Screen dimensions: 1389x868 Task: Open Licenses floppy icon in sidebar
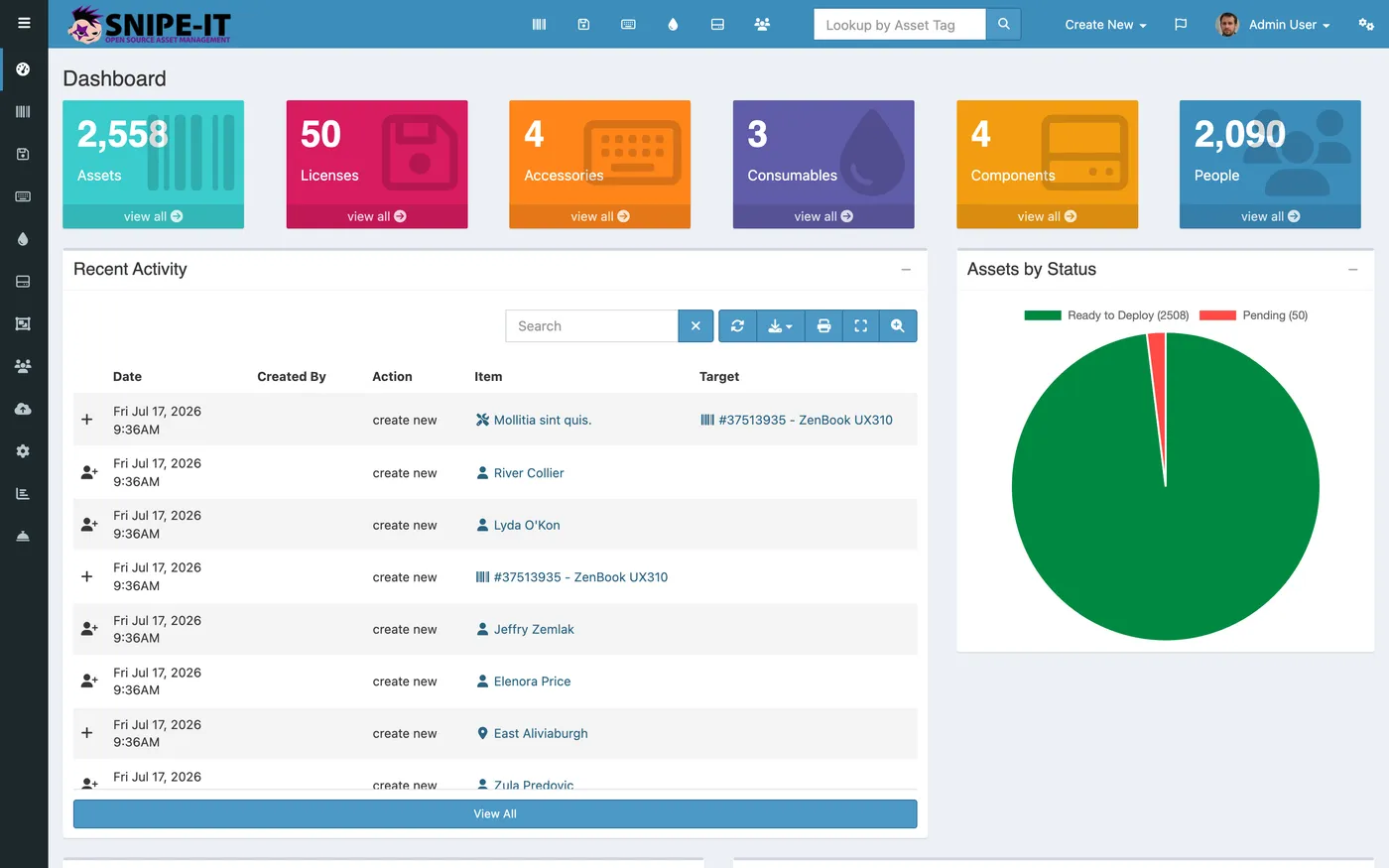[23, 154]
